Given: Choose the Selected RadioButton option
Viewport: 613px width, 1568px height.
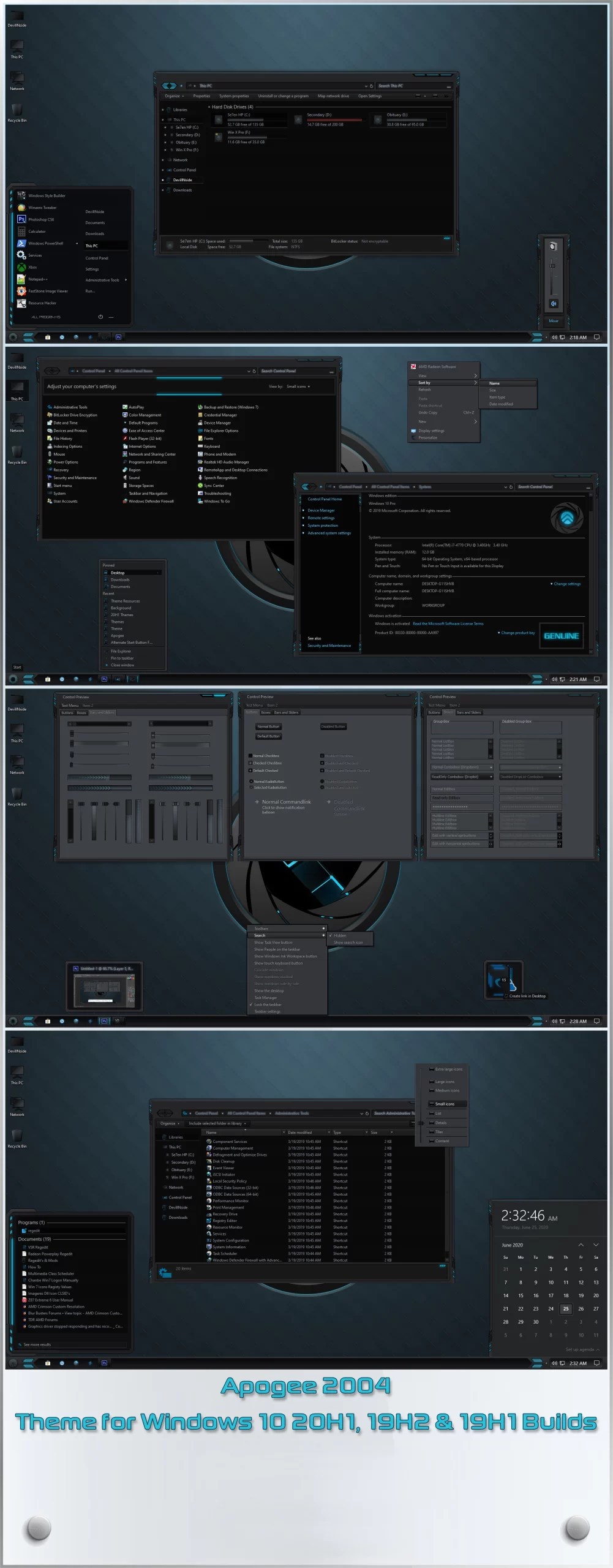Looking at the screenshot, I should click(x=267, y=788).
